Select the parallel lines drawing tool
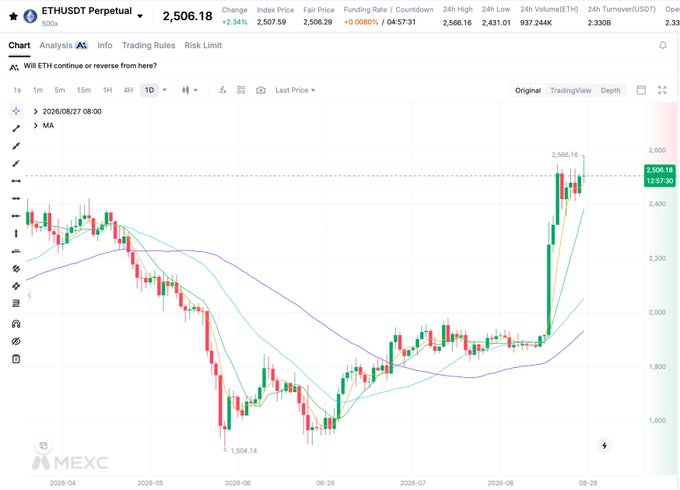 click(x=16, y=268)
